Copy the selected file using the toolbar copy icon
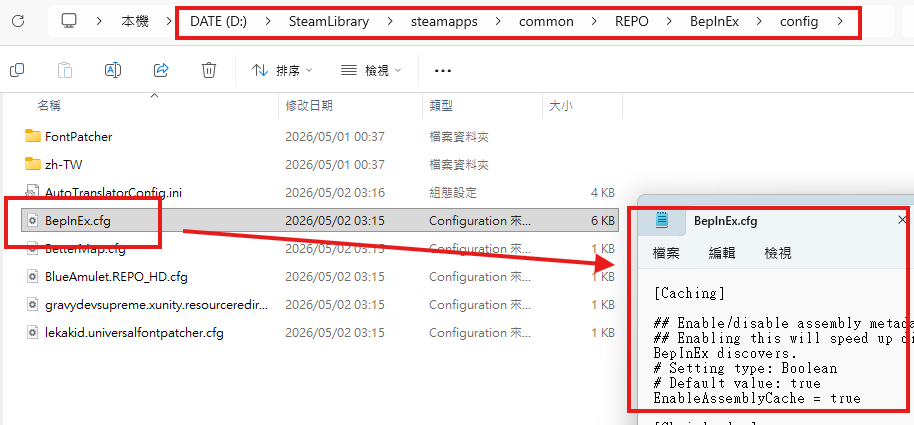Image resolution: width=914 pixels, height=425 pixels. 17,71
